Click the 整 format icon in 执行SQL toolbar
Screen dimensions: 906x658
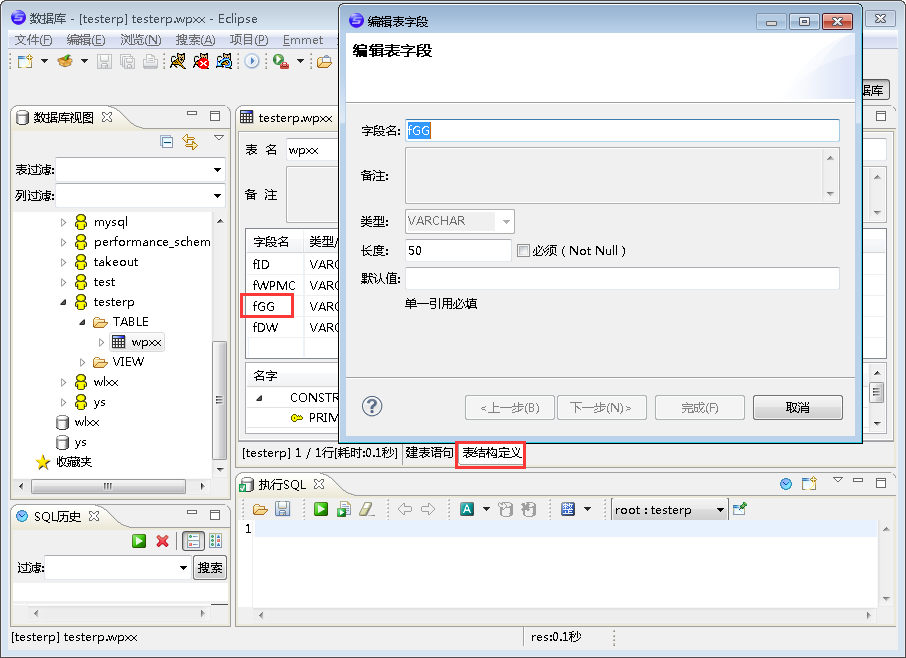[568, 509]
